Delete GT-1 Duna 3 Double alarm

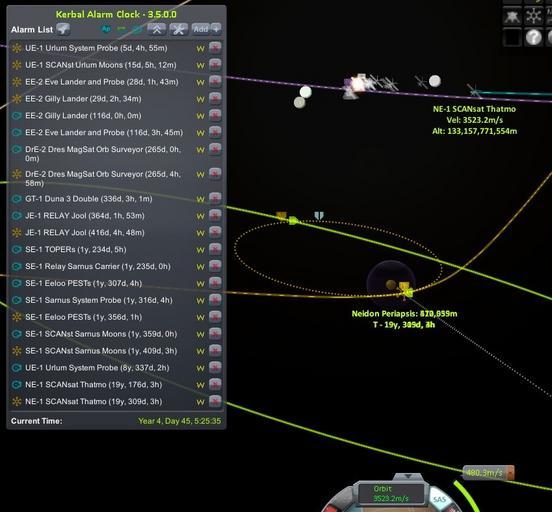215,198
